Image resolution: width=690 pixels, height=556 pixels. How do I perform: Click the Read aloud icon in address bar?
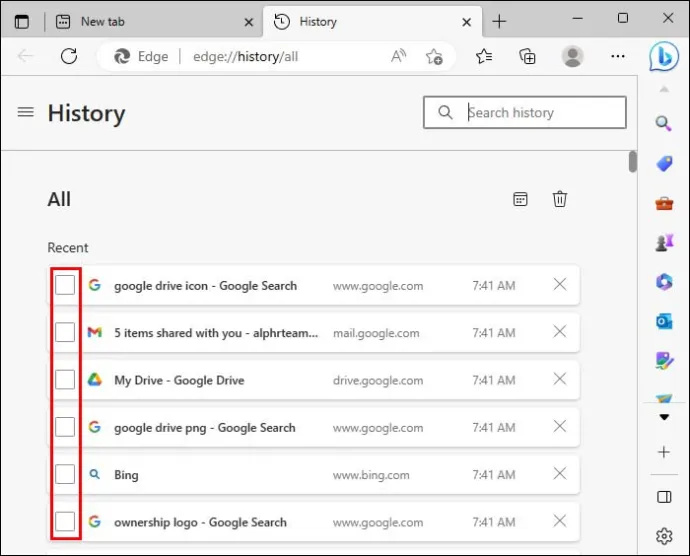pyautogui.click(x=398, y=56)
